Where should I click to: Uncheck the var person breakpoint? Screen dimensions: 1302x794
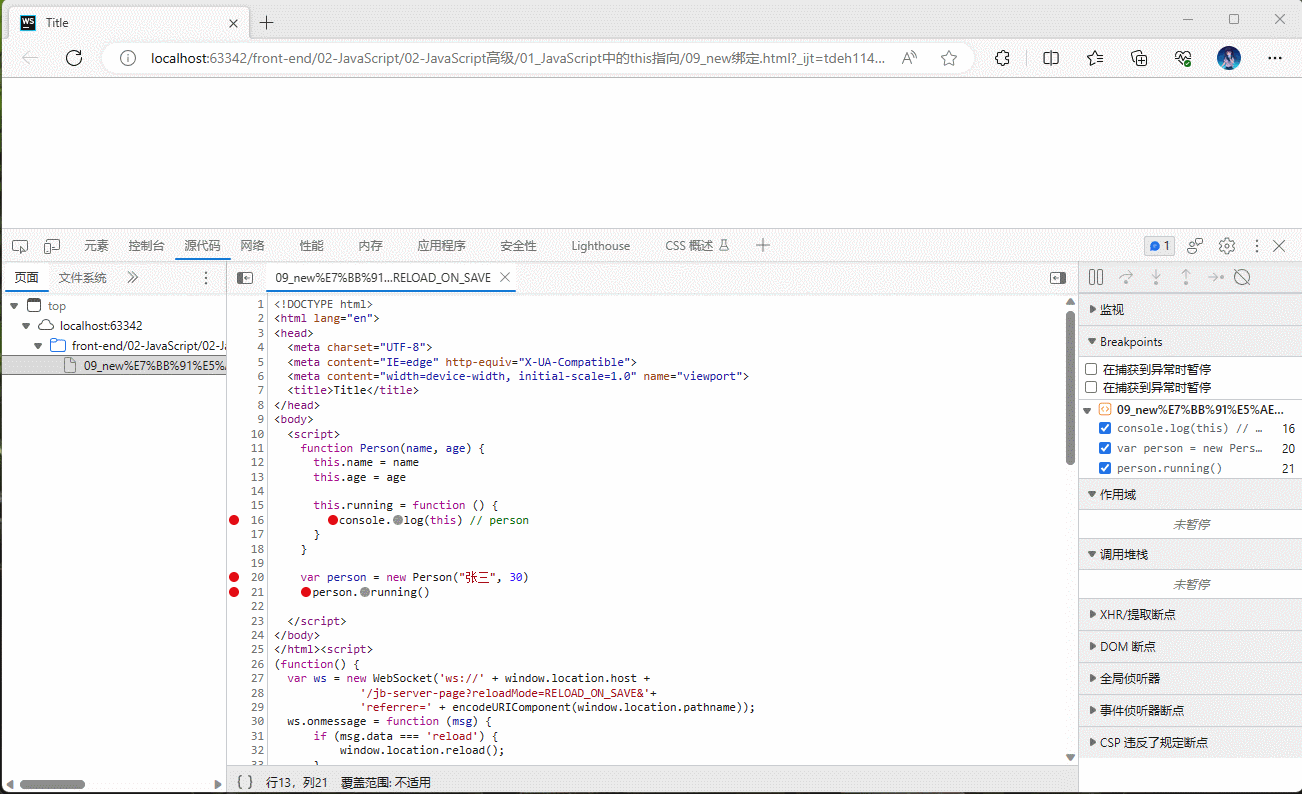point(1105,449)
